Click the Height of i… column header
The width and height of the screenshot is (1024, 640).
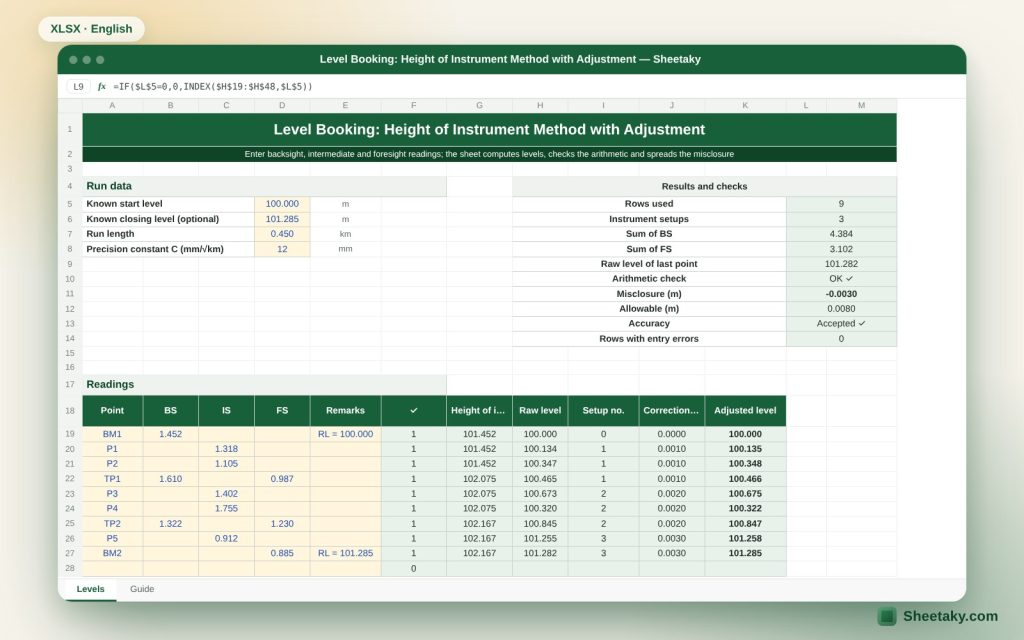click(479, 411)
